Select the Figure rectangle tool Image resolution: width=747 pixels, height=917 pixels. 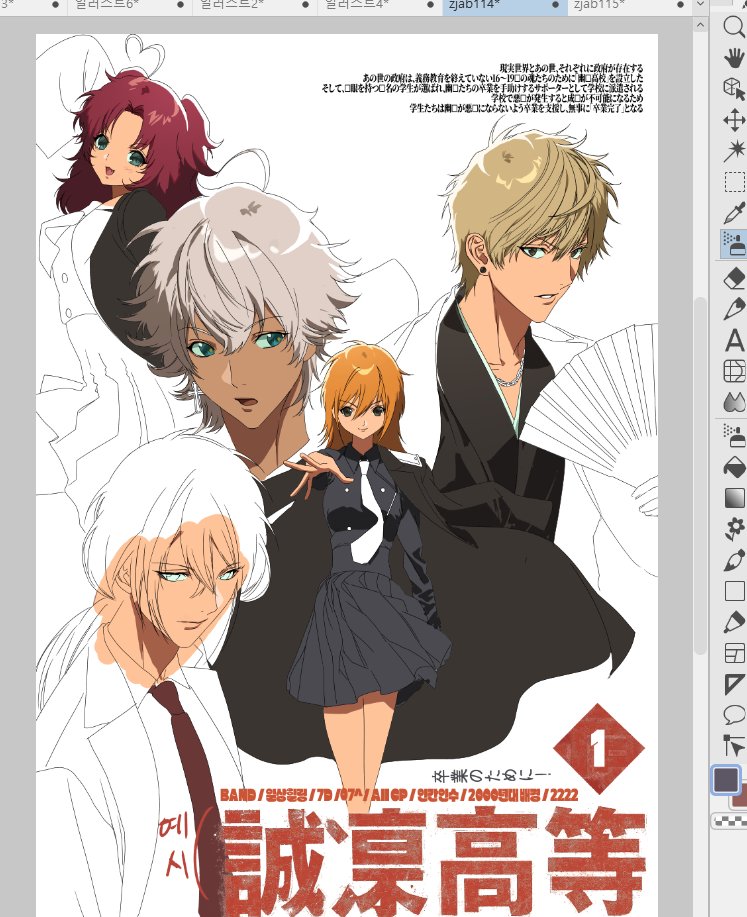pos(734,591)
